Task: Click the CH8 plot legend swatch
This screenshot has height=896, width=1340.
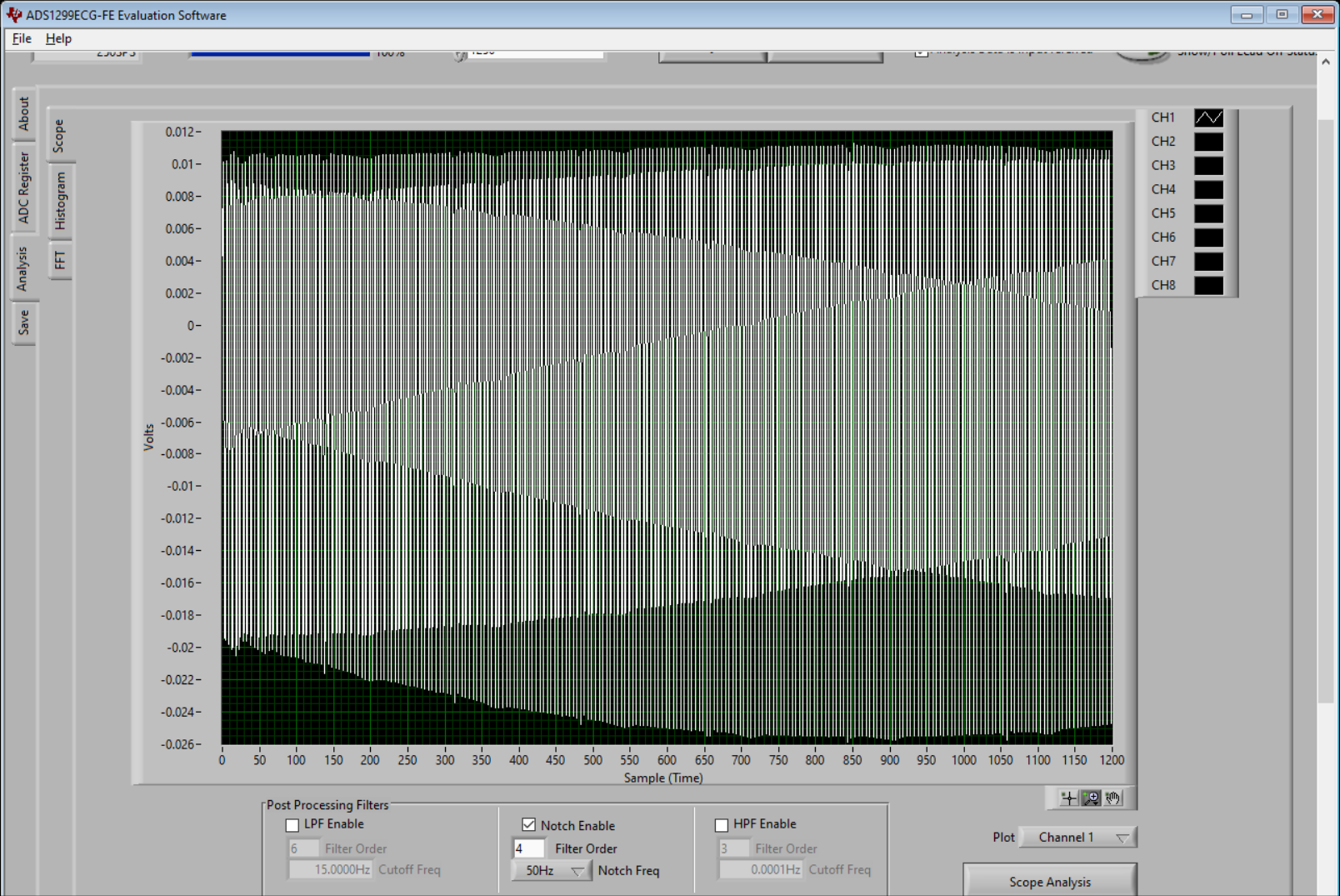Action: 1208,285
